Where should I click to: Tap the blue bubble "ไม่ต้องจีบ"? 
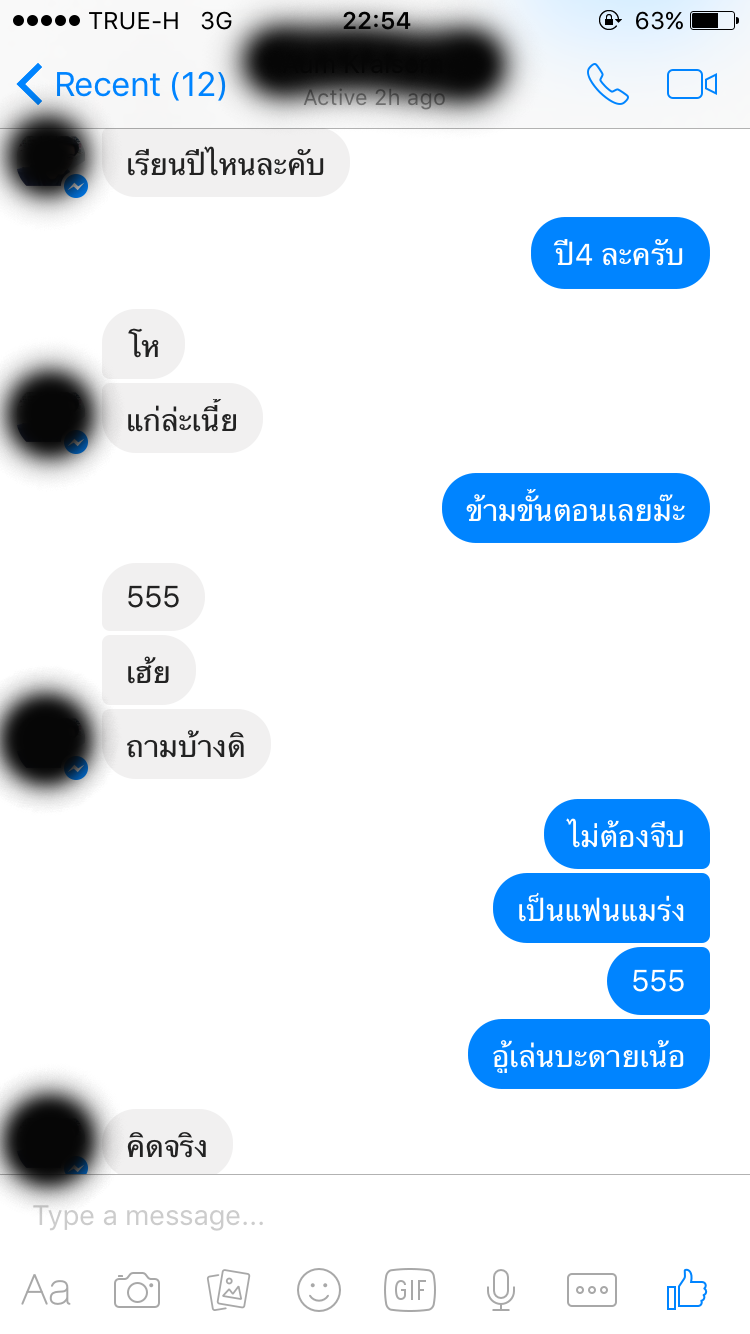pyautogui.click(x=627, y=834)
